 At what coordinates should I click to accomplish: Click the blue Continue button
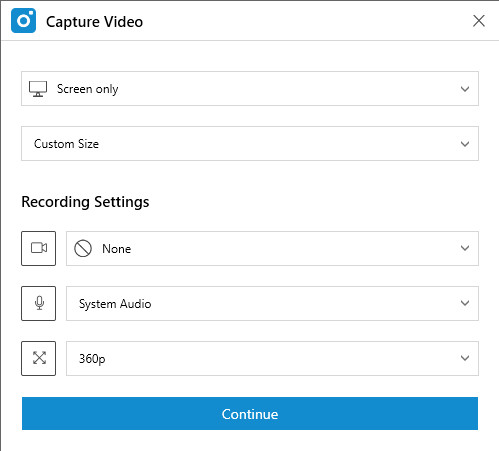250,413
